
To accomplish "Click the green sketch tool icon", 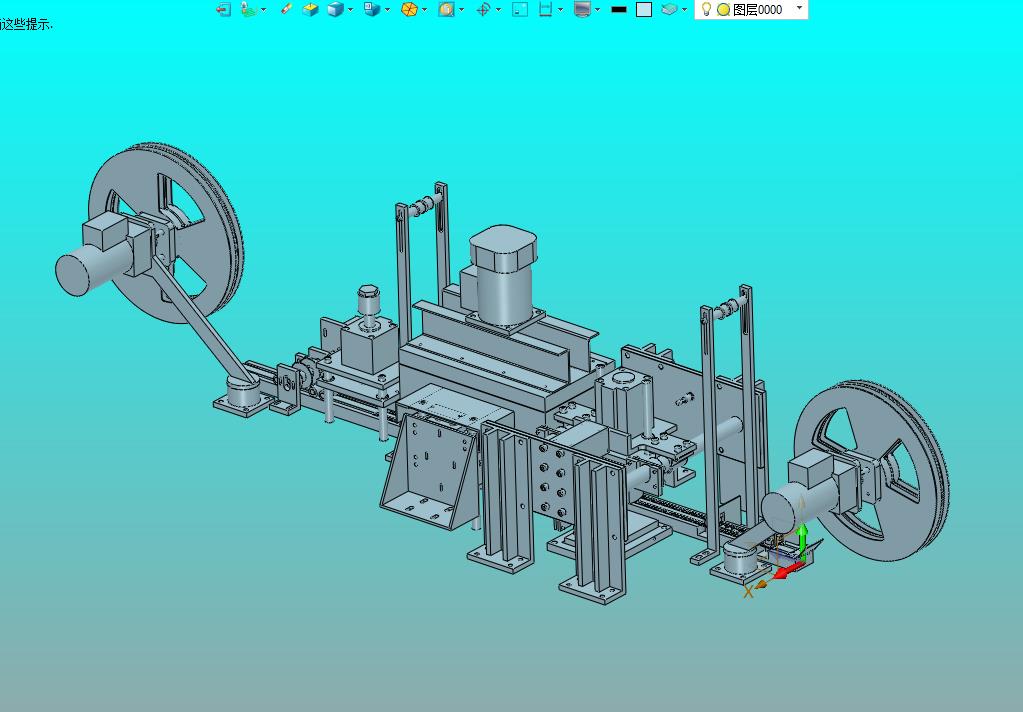I will point(248,9).
